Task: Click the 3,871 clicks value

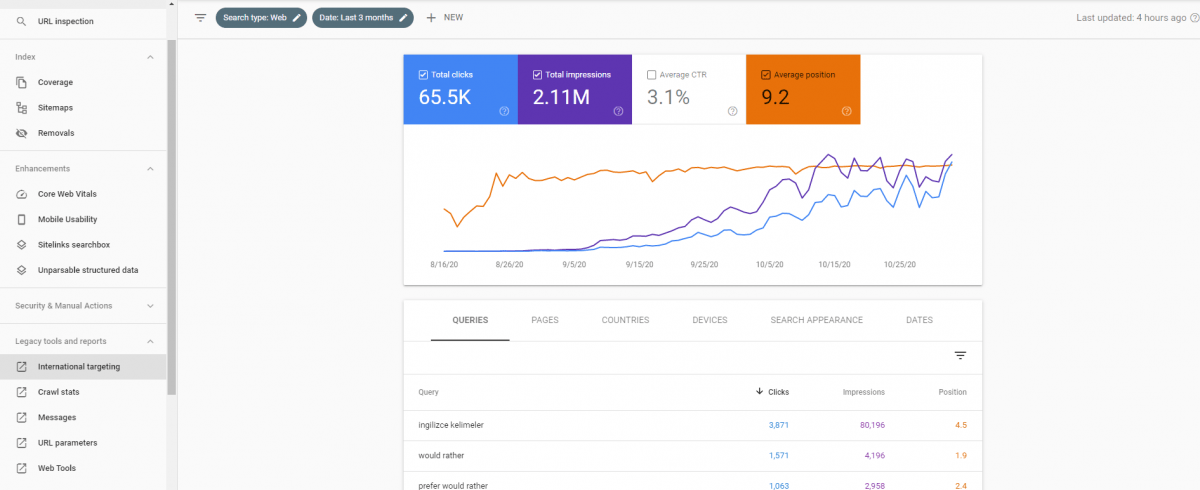Action: click(779, 425)
